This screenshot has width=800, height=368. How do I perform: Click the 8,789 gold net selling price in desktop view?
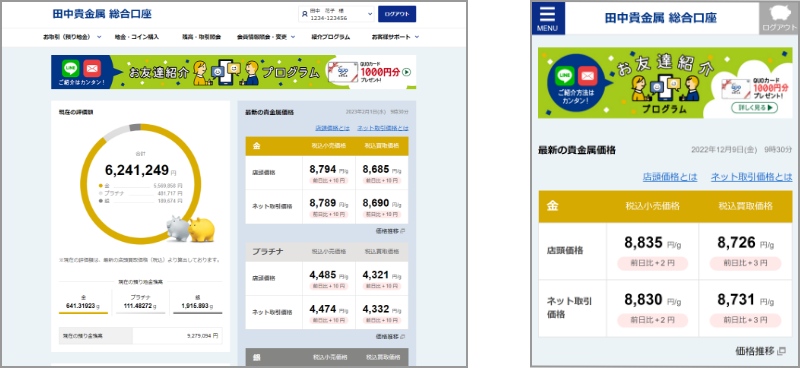tap(323, 203)
